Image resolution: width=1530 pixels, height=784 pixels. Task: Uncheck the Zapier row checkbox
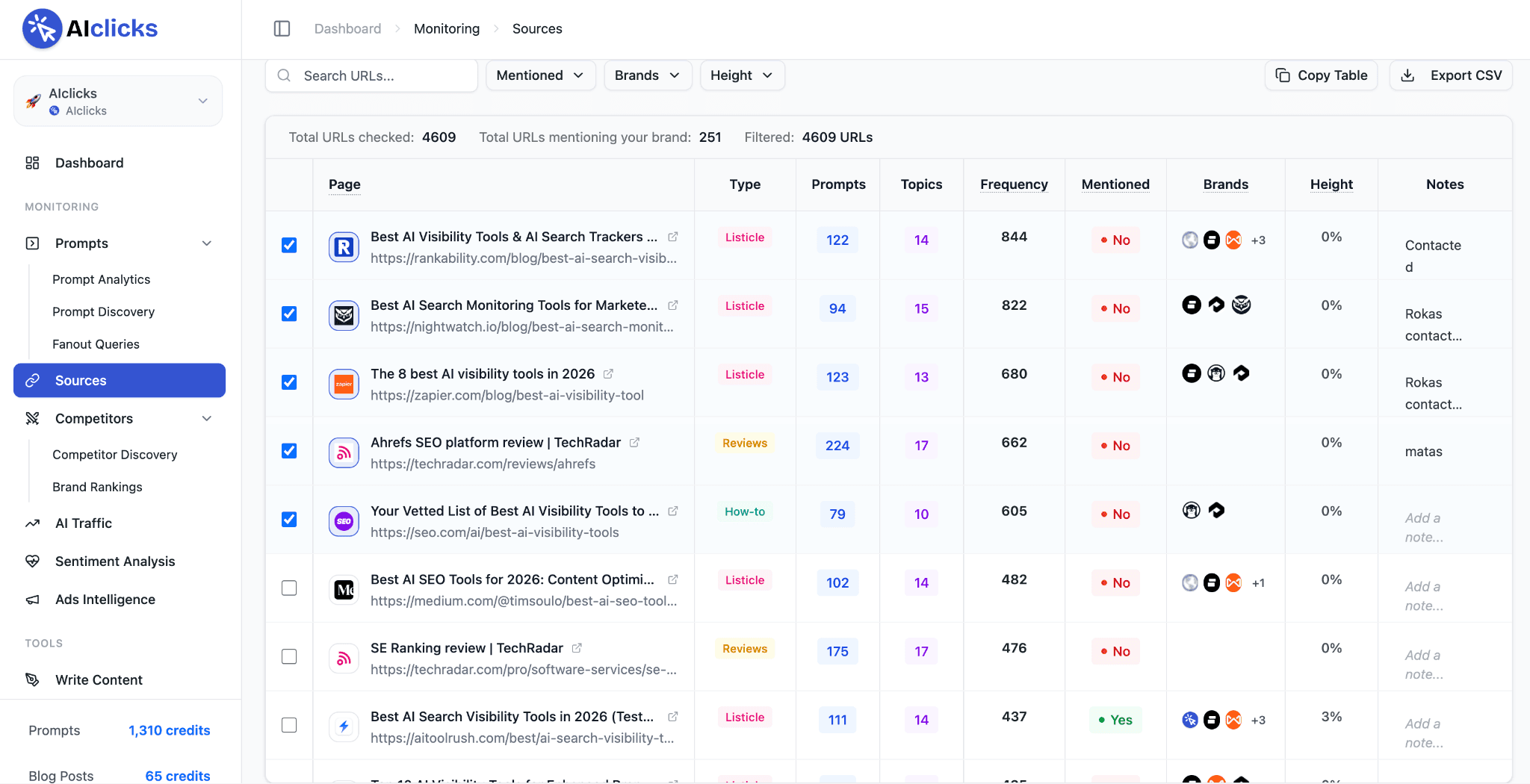click(289, 382)
